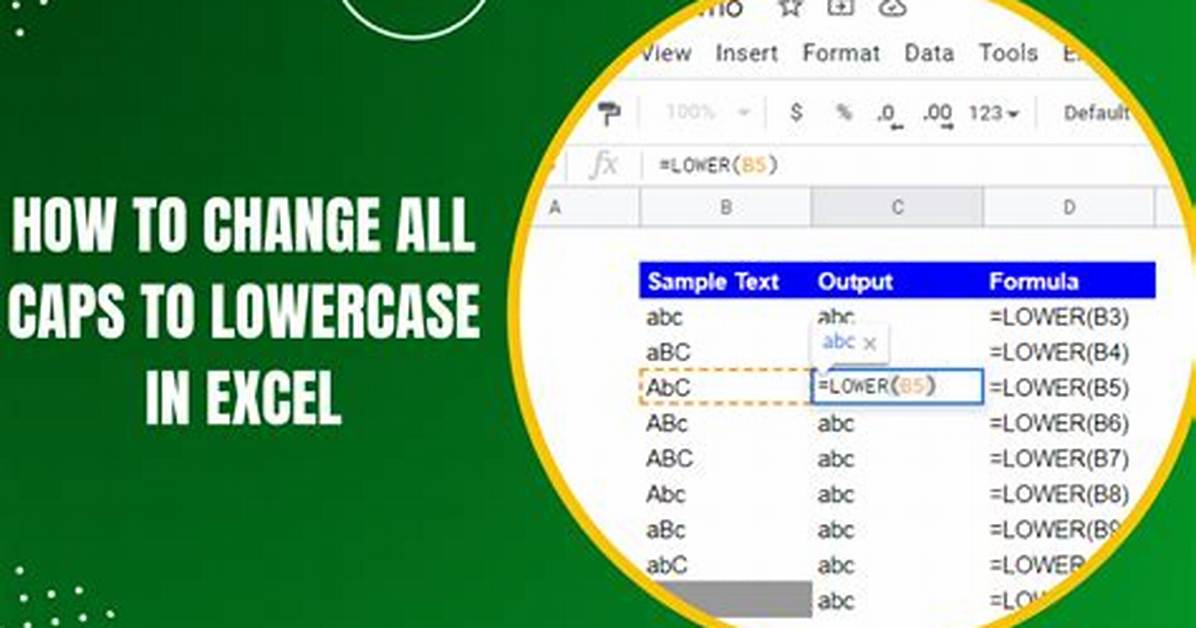Open the Format menu
Viewport: 1196px width, 628px height.
coord(841,53)
